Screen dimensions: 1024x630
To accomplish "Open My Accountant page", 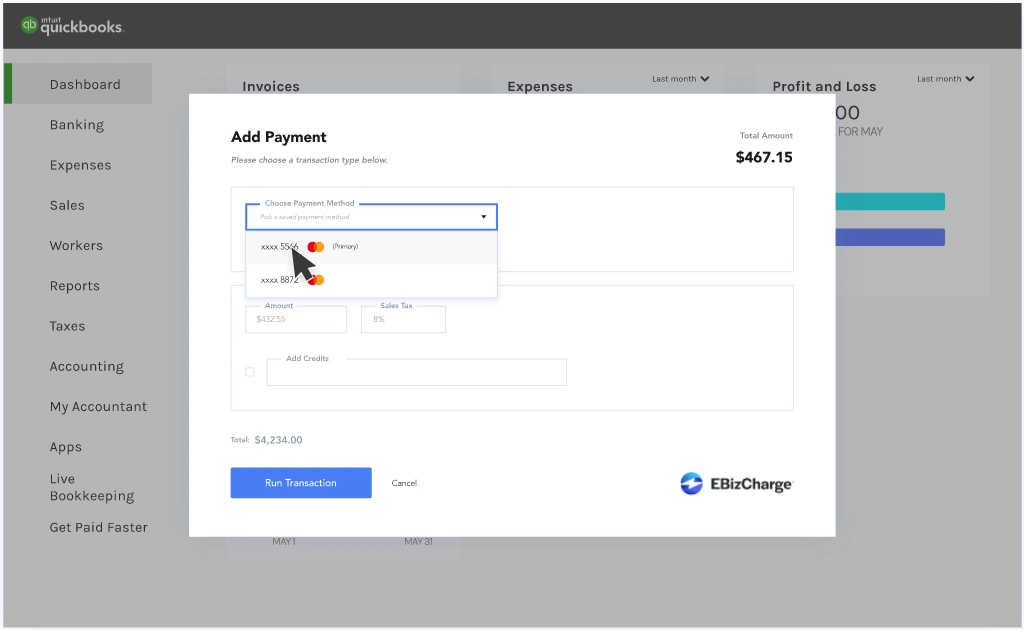I will (x=98, y=407).
